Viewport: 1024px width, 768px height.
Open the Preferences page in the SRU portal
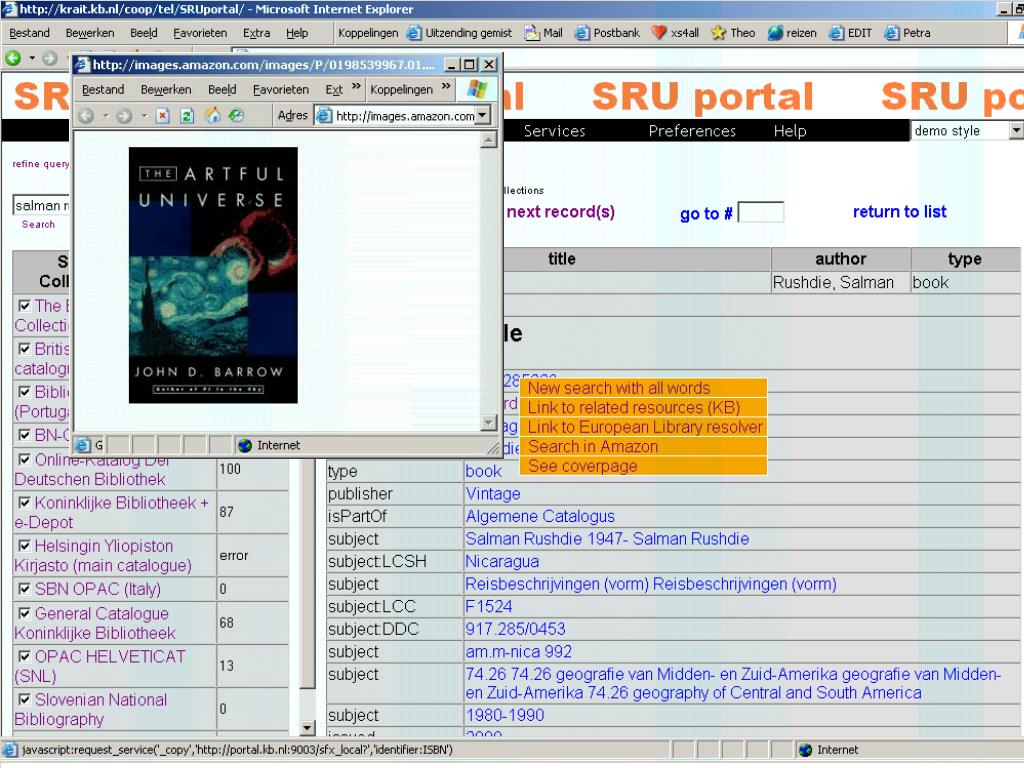(x=692, y=131)
